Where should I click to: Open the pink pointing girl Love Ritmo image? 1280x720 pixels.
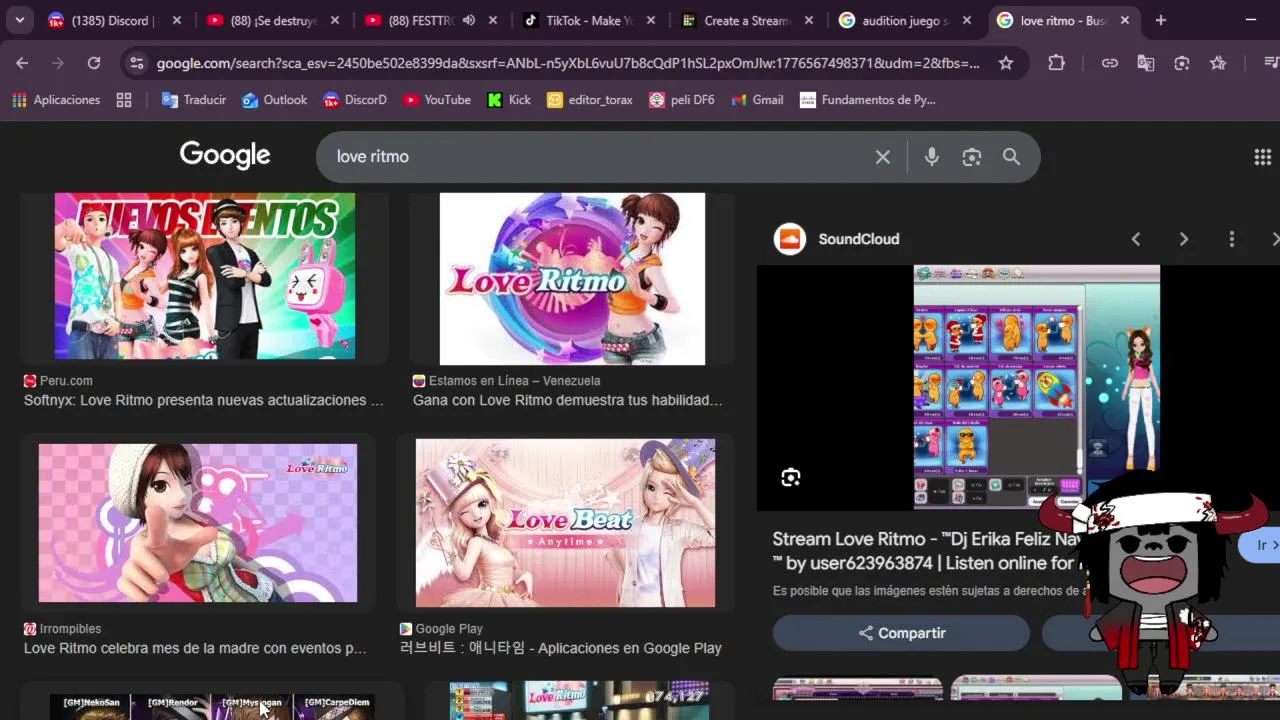pos(198,523)
